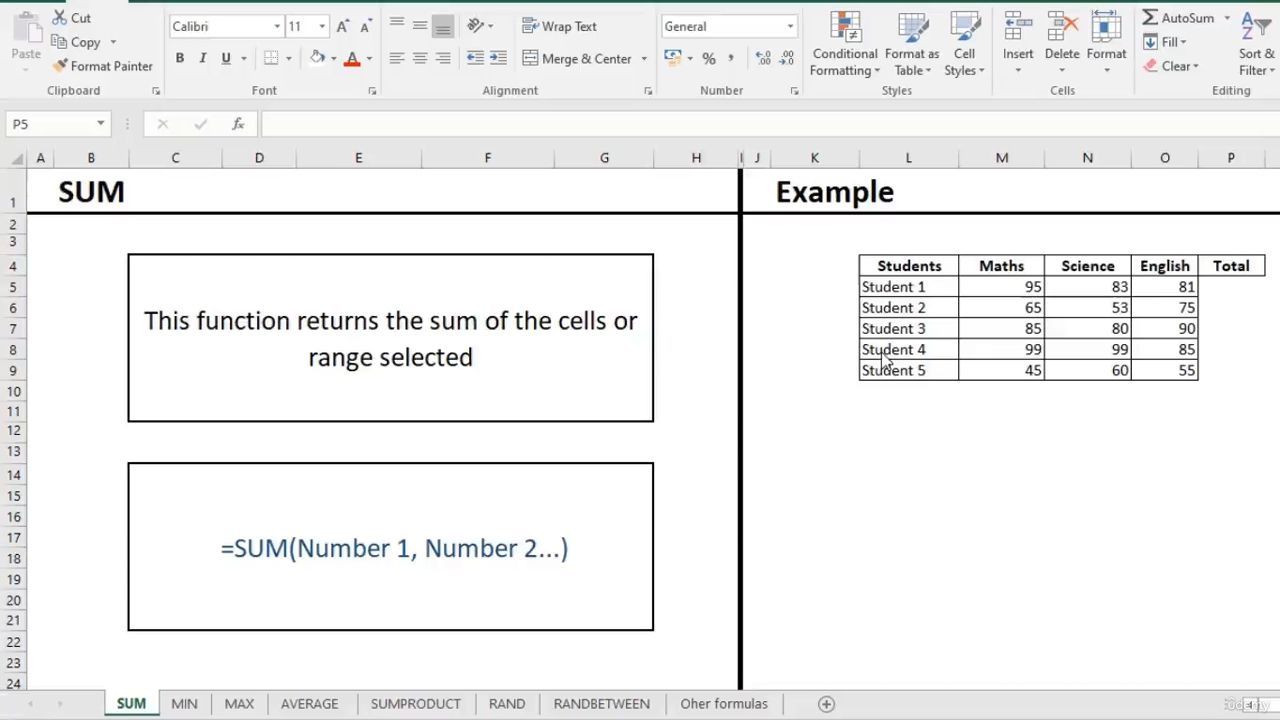Click the Insert cells icon
The width and height of the screenshot is (1280, 720).
[1018, 26]
